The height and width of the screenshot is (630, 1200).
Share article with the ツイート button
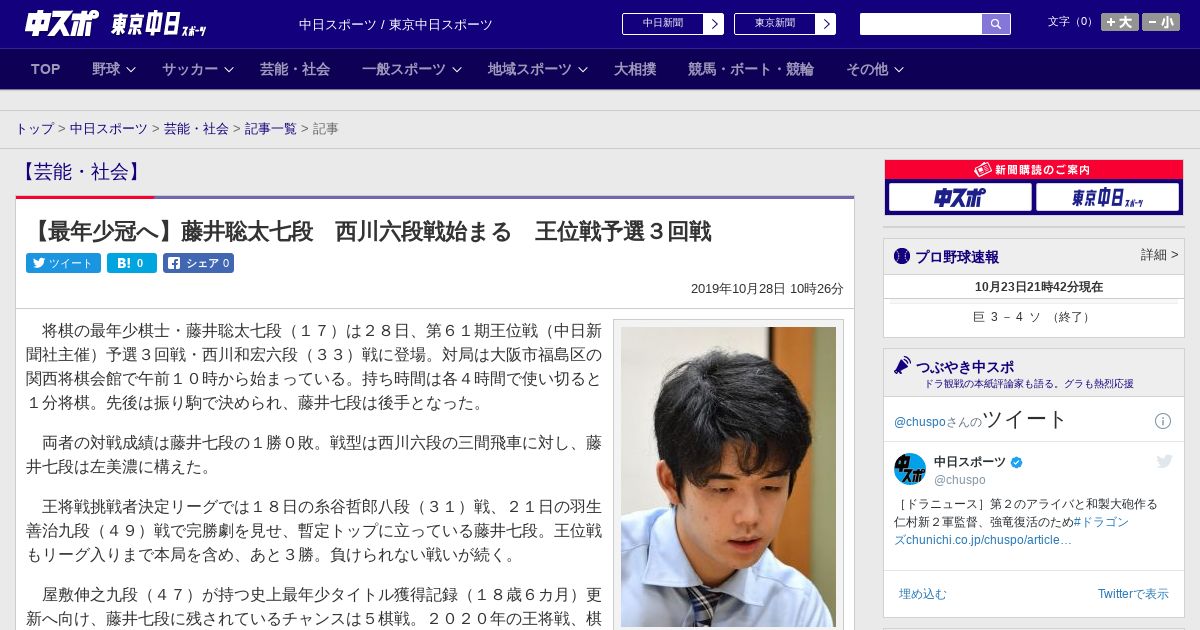coord(63,263)
